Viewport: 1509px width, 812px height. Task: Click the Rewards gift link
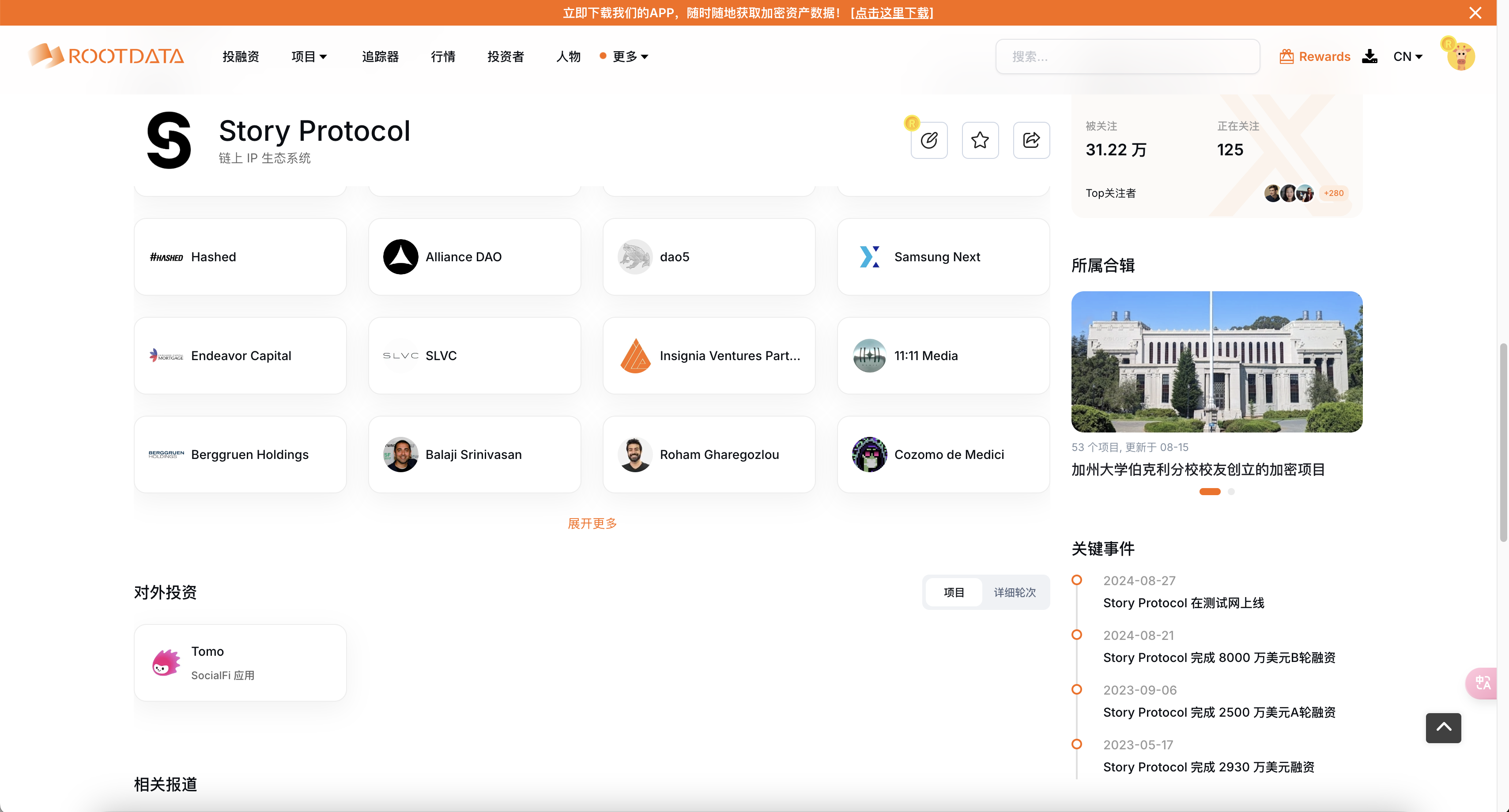pos(1314,56)
